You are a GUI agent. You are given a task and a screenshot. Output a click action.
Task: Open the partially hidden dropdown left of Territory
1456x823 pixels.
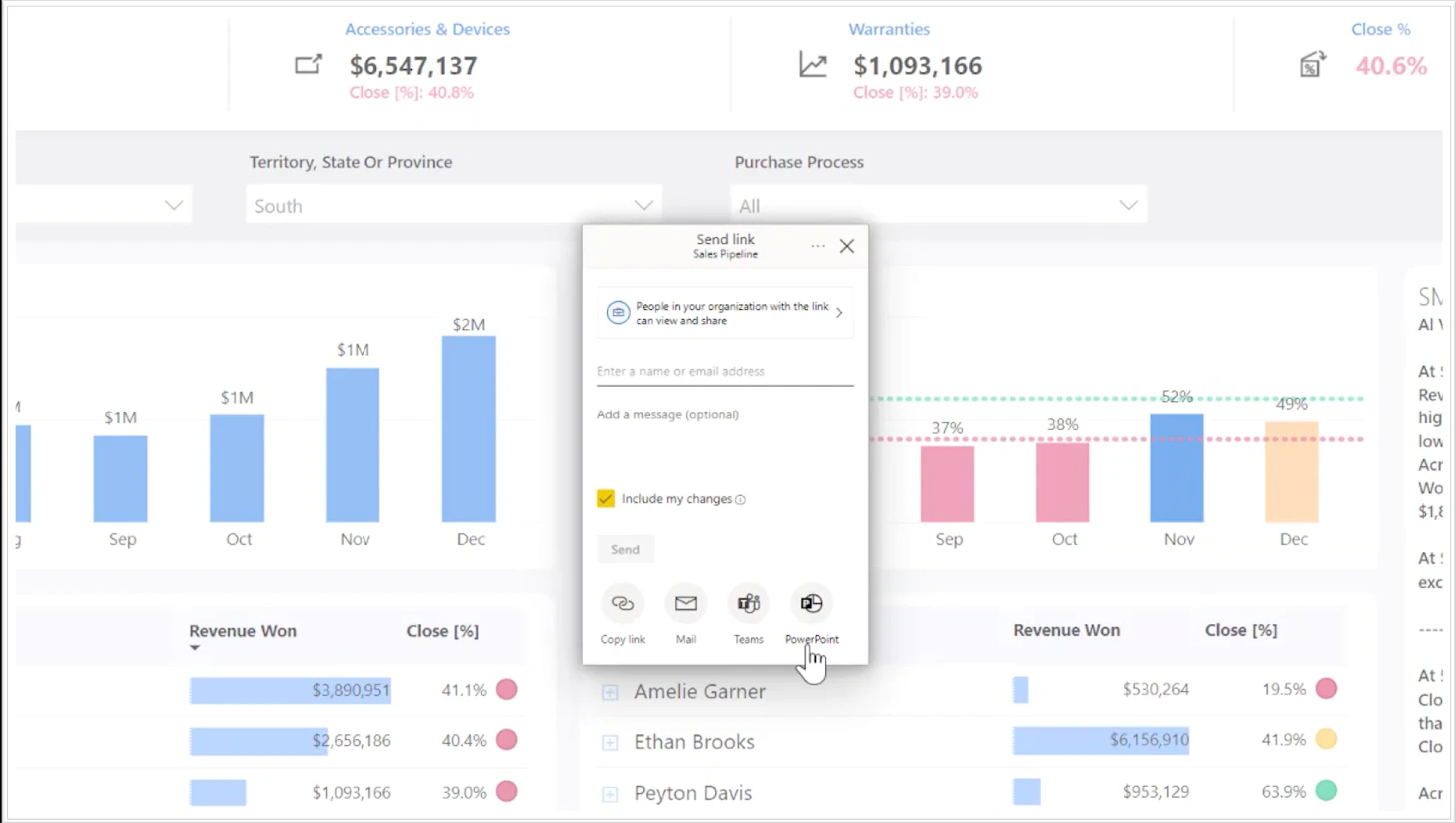tap(104, 206)
